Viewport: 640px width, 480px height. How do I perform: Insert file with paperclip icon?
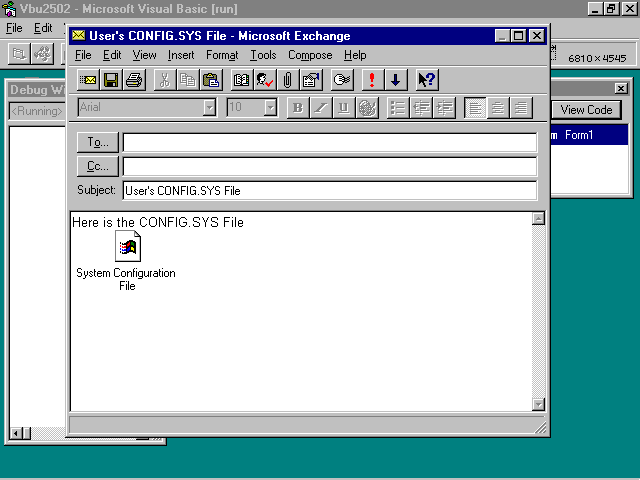pyautogui.click(x=287, y=80)
